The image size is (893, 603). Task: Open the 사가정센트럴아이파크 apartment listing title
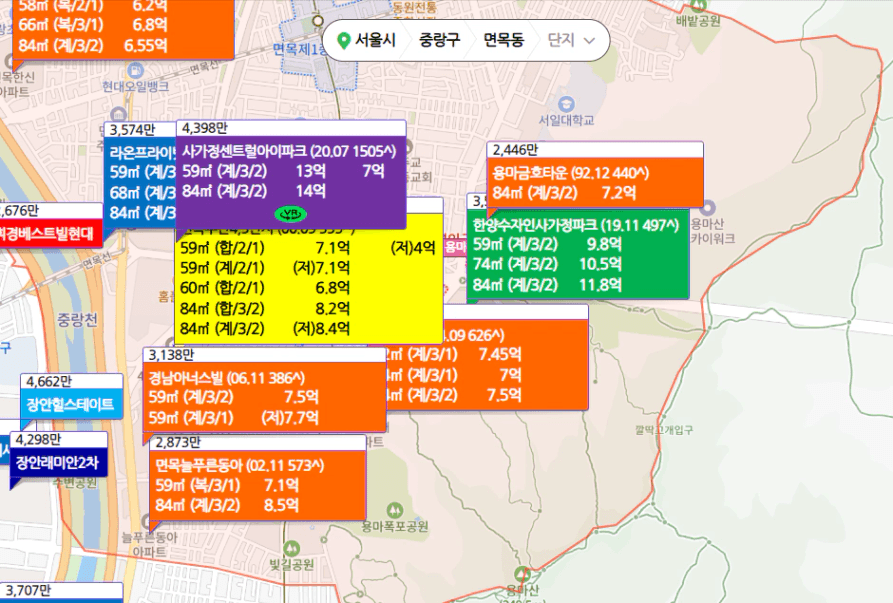290,150
